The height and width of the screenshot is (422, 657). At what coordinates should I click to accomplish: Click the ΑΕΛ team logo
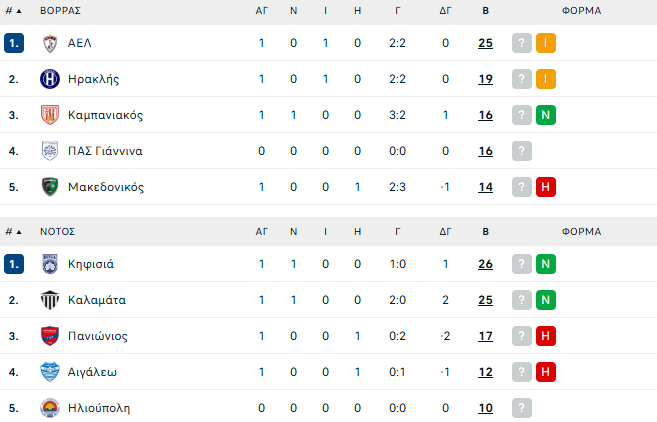50,43
